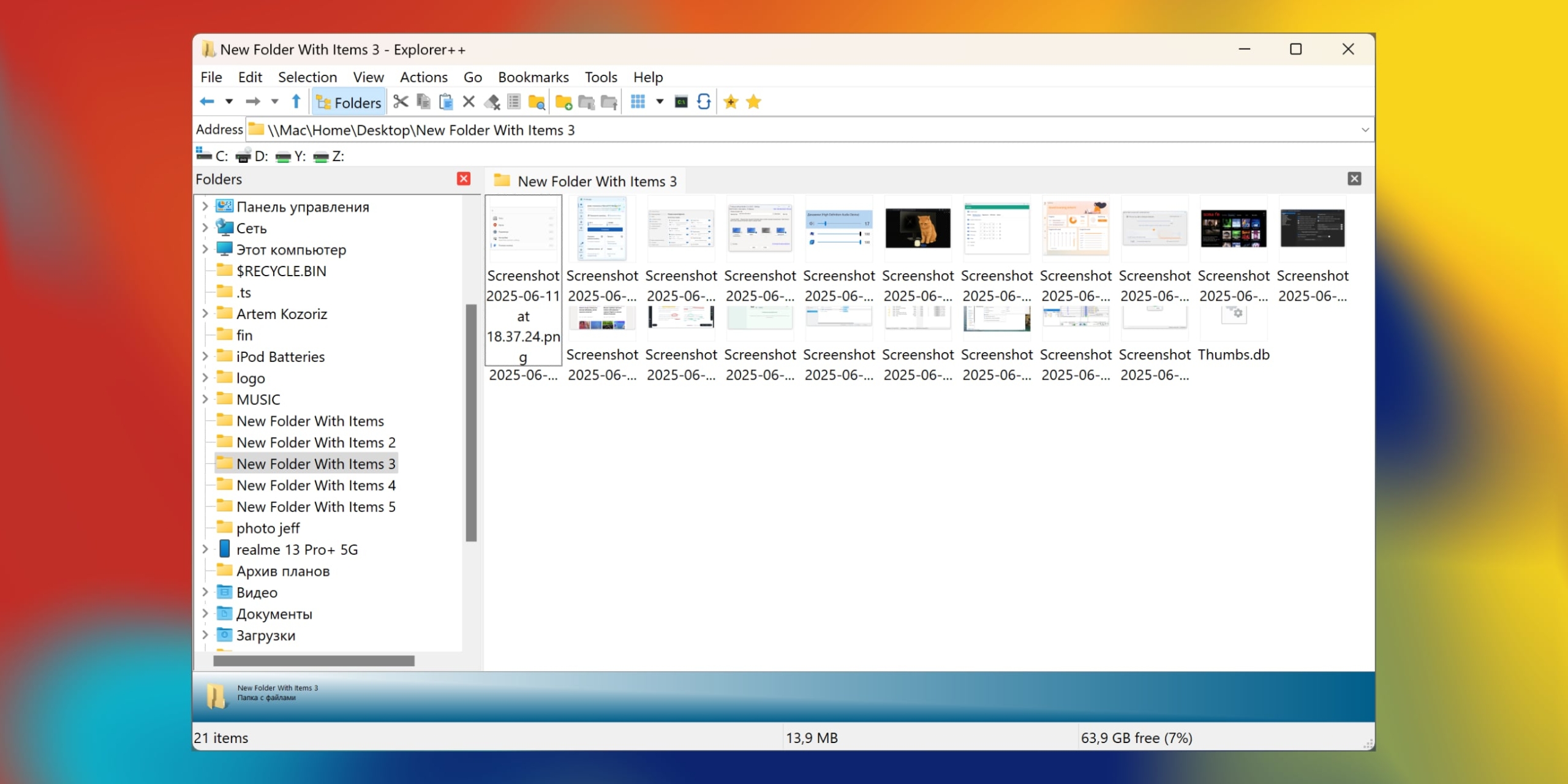
Task: Switch to drive C:
Action: pos(212,156)
